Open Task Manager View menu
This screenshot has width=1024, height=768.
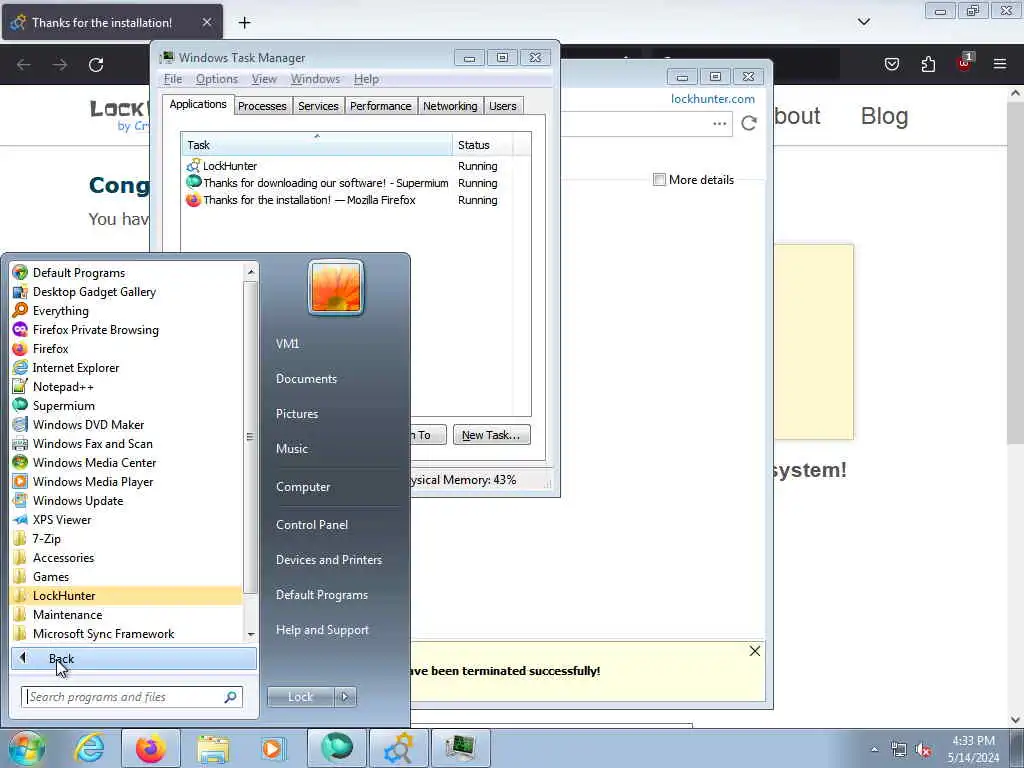264,78
